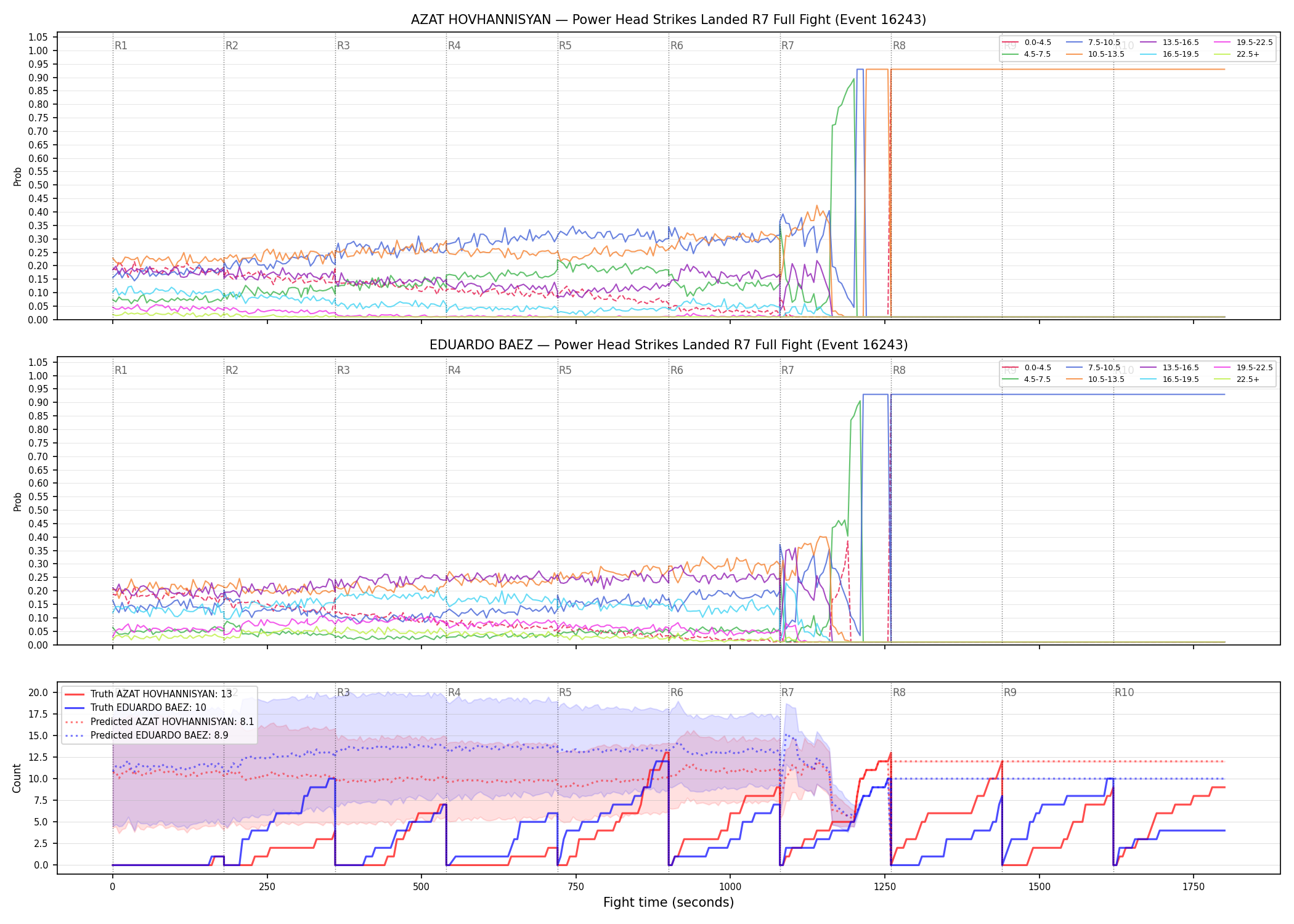The width and height of the screenshot is (1294, 924).
Task: Click the R3 round marker in Baez chart
Action: pos(343,370)
